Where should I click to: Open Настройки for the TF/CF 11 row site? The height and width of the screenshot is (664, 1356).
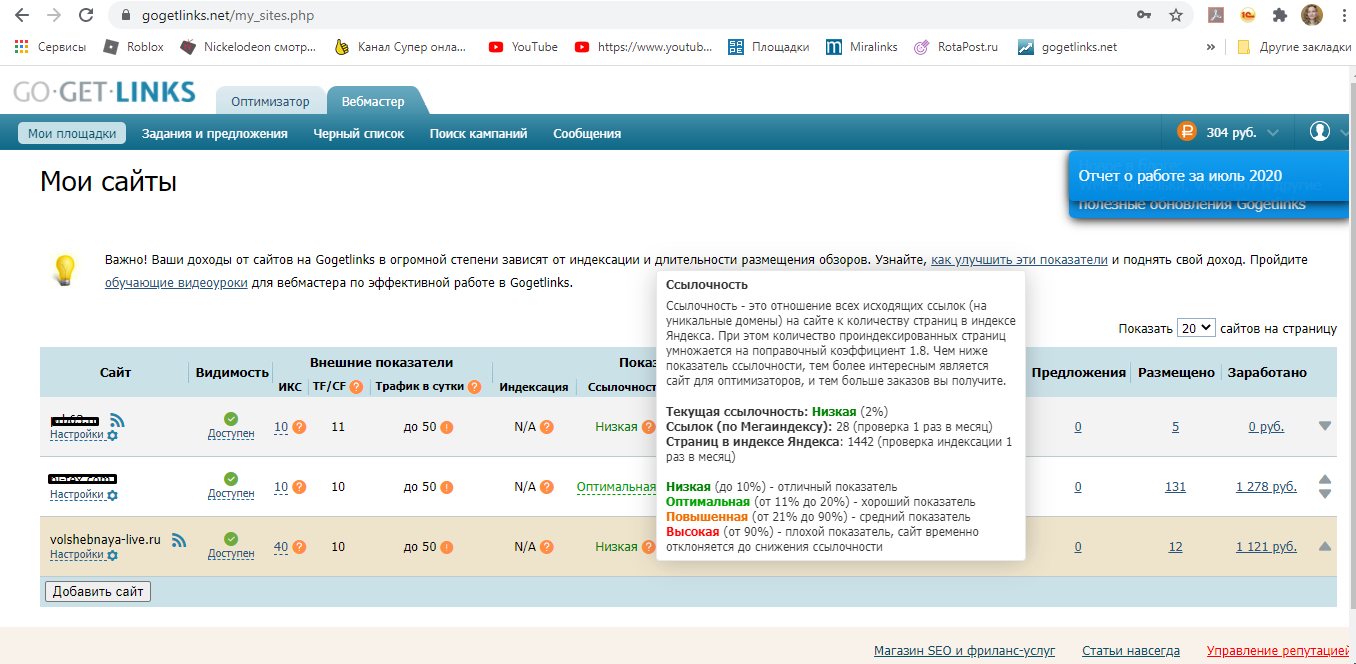84,435
